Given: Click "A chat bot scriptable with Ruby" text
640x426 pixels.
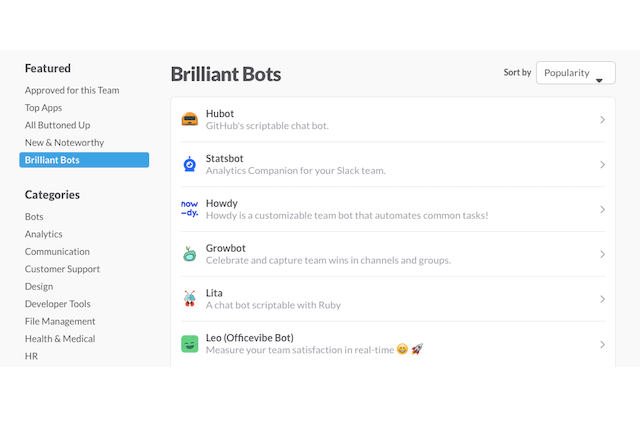Looking at the screenshot, I should pos(273,305).
